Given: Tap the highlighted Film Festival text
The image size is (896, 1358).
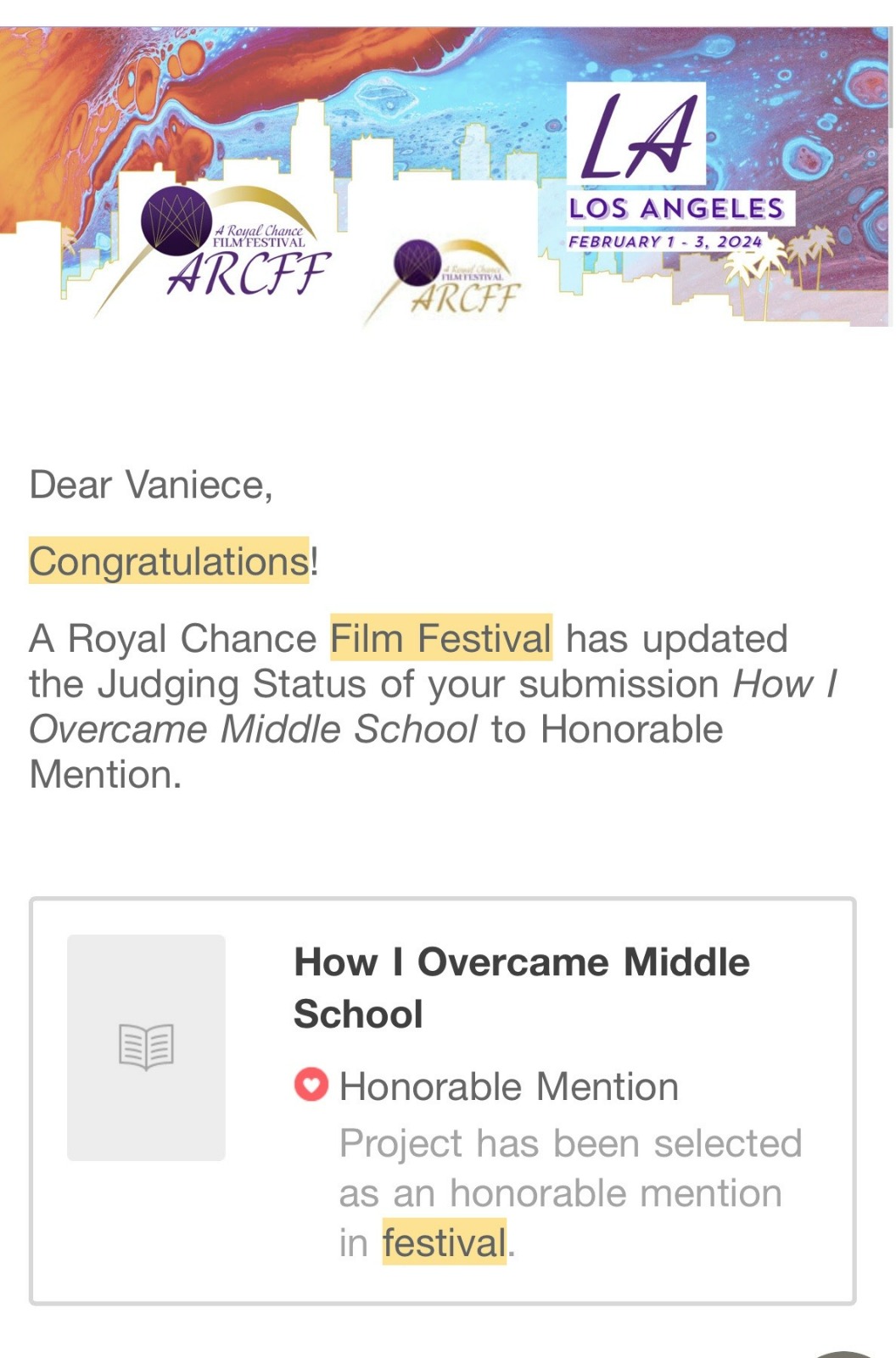Looking at the screenshot, I should click(441, 637).
